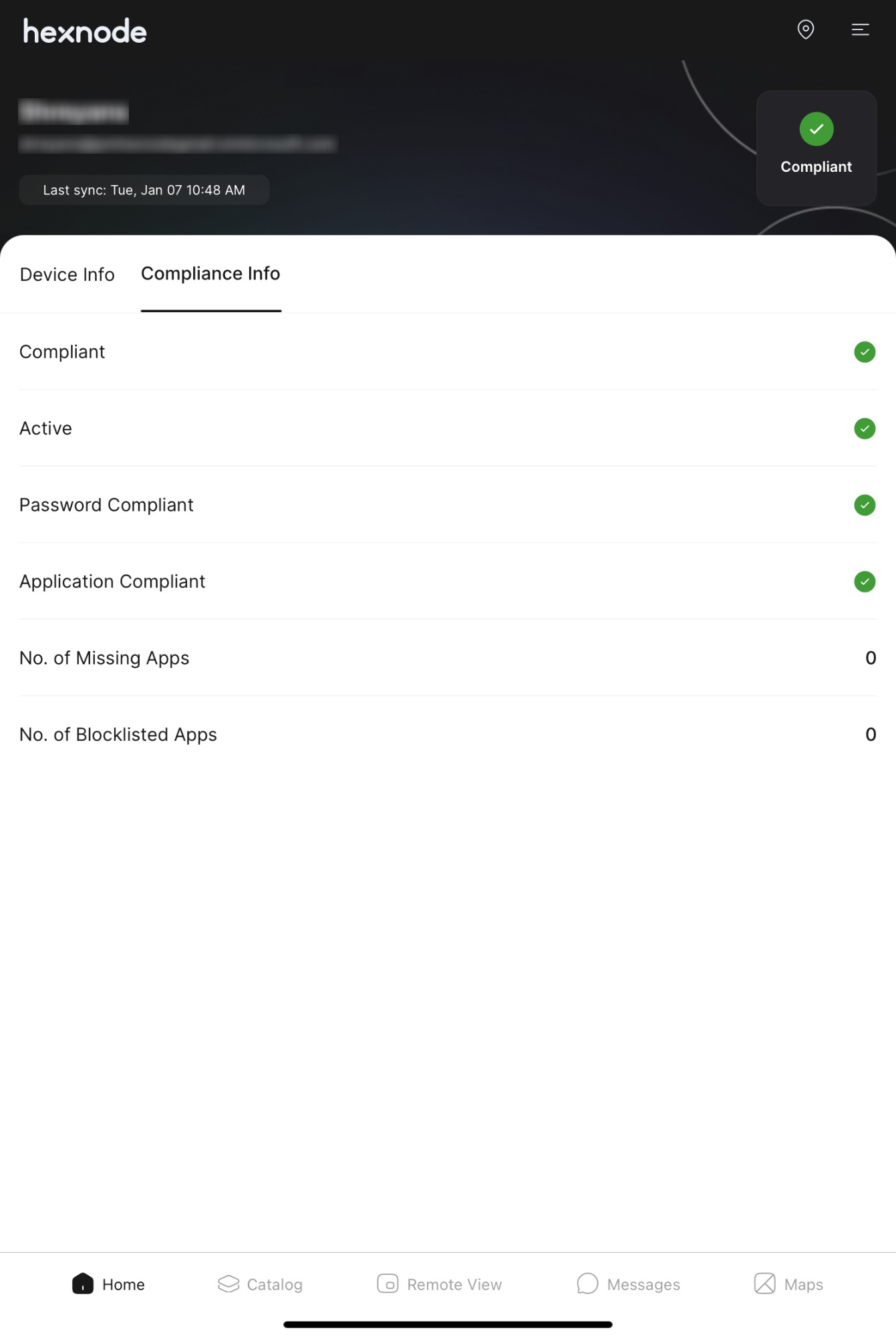Open Catalog from the bottom bar
896x1337 pixels.
[260, 1284]
